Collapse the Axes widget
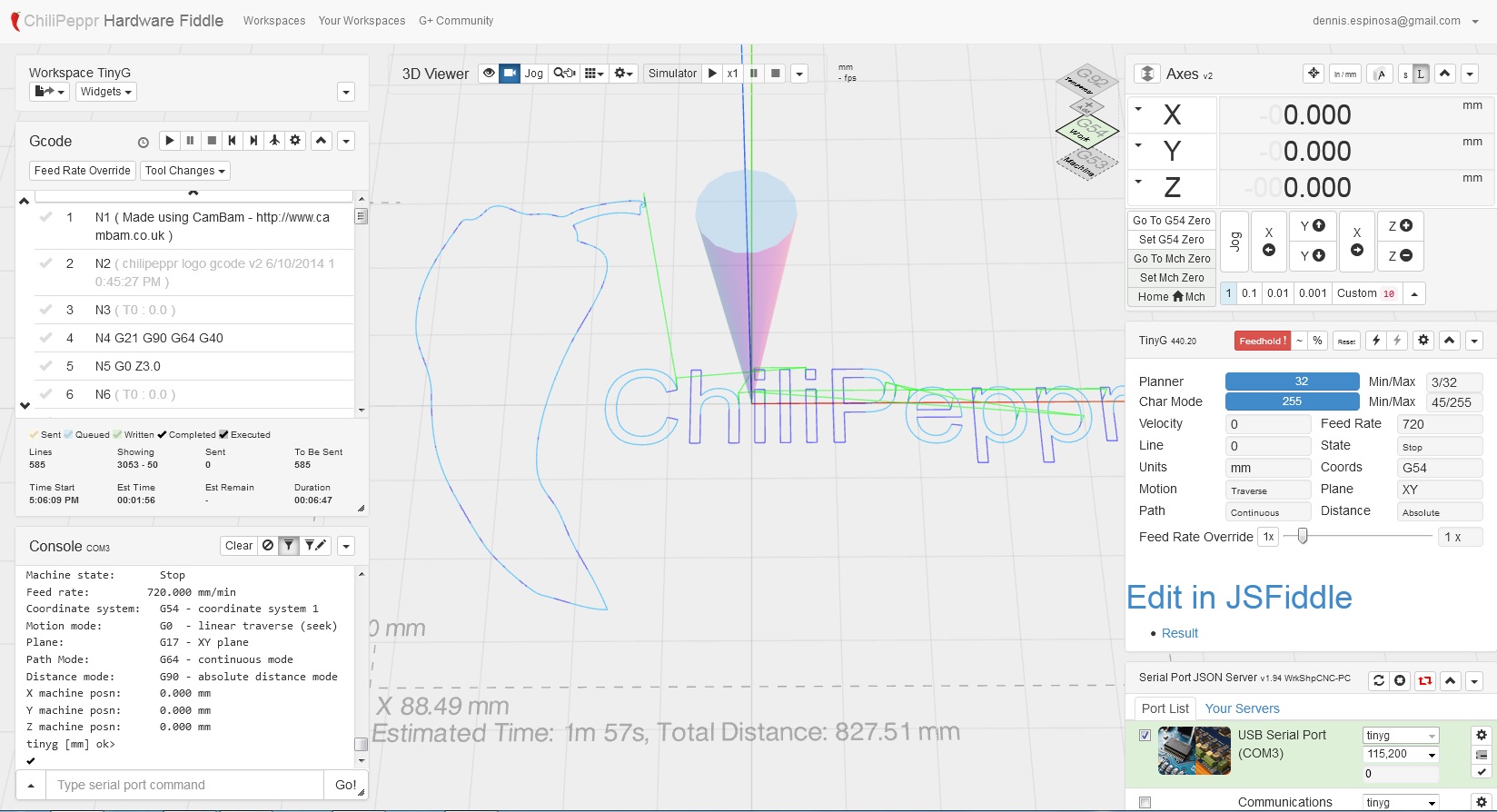Screen dimensions: 1497x812 click(x=1445, y=74)
